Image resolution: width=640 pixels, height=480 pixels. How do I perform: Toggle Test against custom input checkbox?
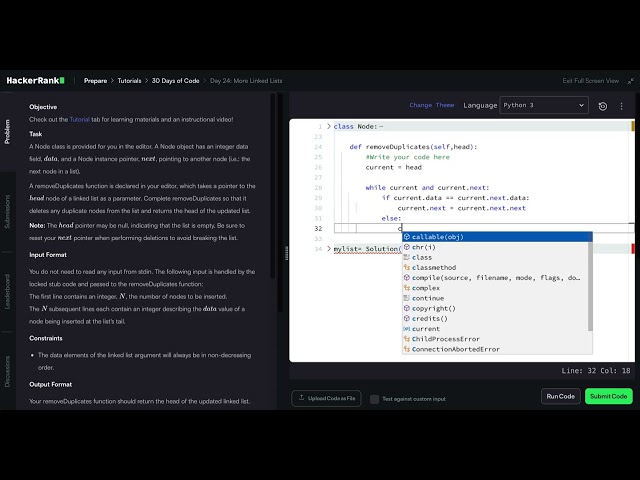[374, 399]
